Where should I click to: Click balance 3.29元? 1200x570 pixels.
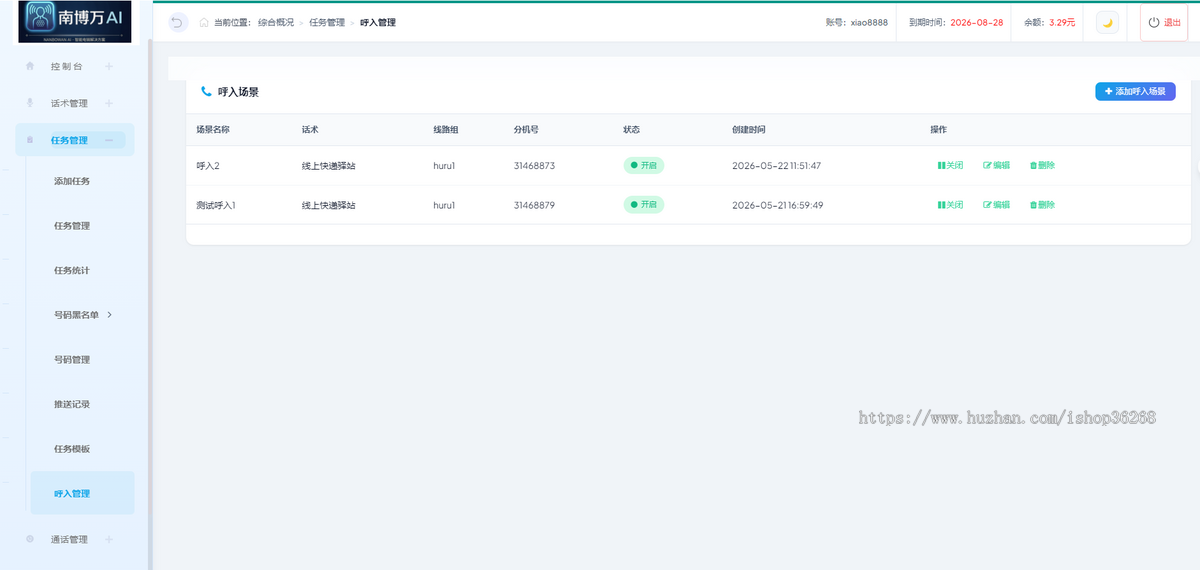1062,22
